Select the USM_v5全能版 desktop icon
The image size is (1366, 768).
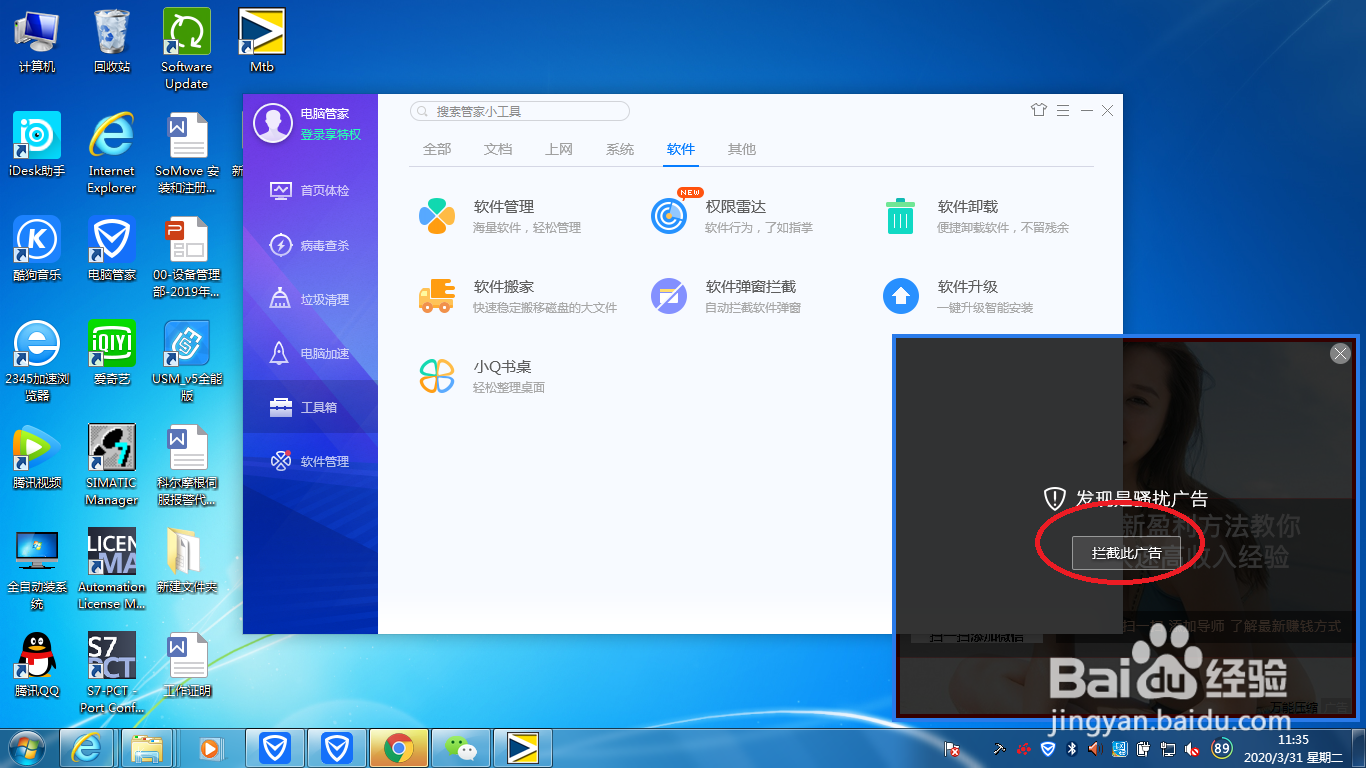click(187, 362)
